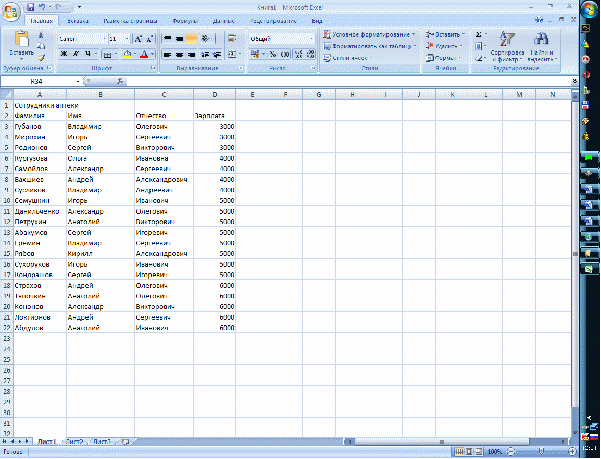Insert cells with Вставить in Ячейки group

point(445,34)
